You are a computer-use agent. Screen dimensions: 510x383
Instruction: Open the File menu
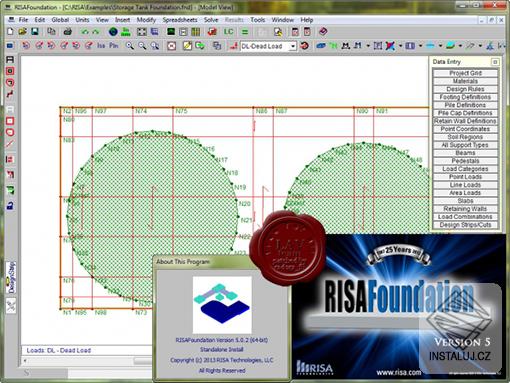point(23,20)
